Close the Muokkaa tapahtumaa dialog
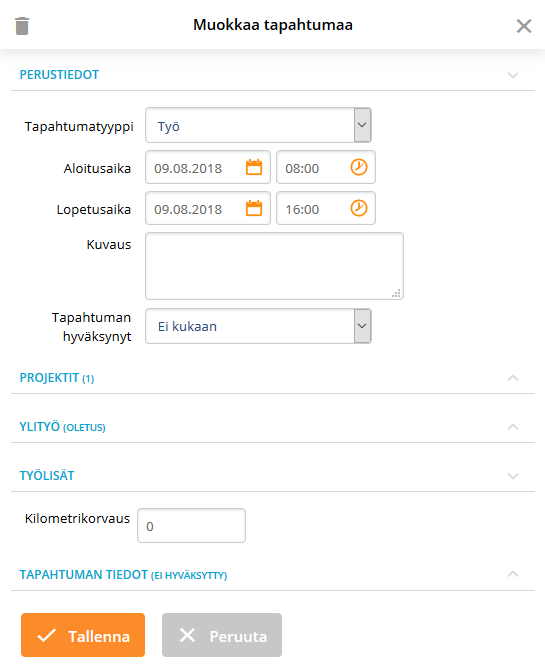This screenshot has height=669, width=545. (x=524, y=26)
